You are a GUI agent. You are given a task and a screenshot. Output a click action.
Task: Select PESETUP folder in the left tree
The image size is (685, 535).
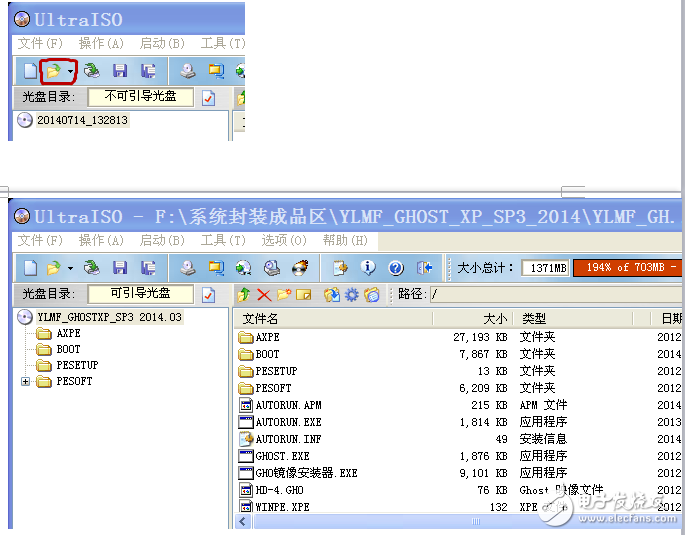click(x=77, y=365)
